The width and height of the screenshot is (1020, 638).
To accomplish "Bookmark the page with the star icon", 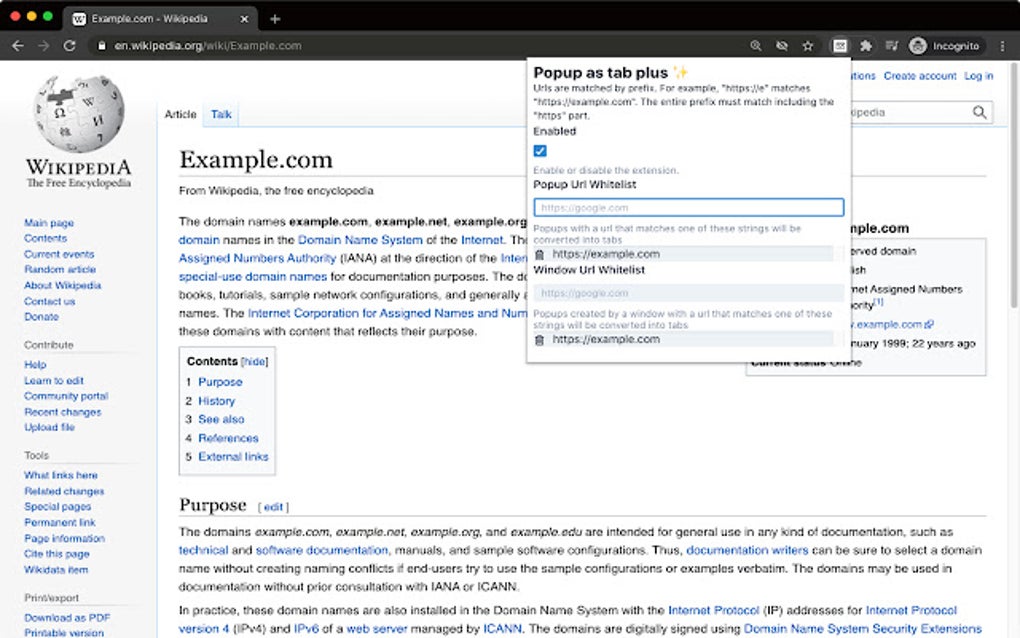I will [807, 45].
